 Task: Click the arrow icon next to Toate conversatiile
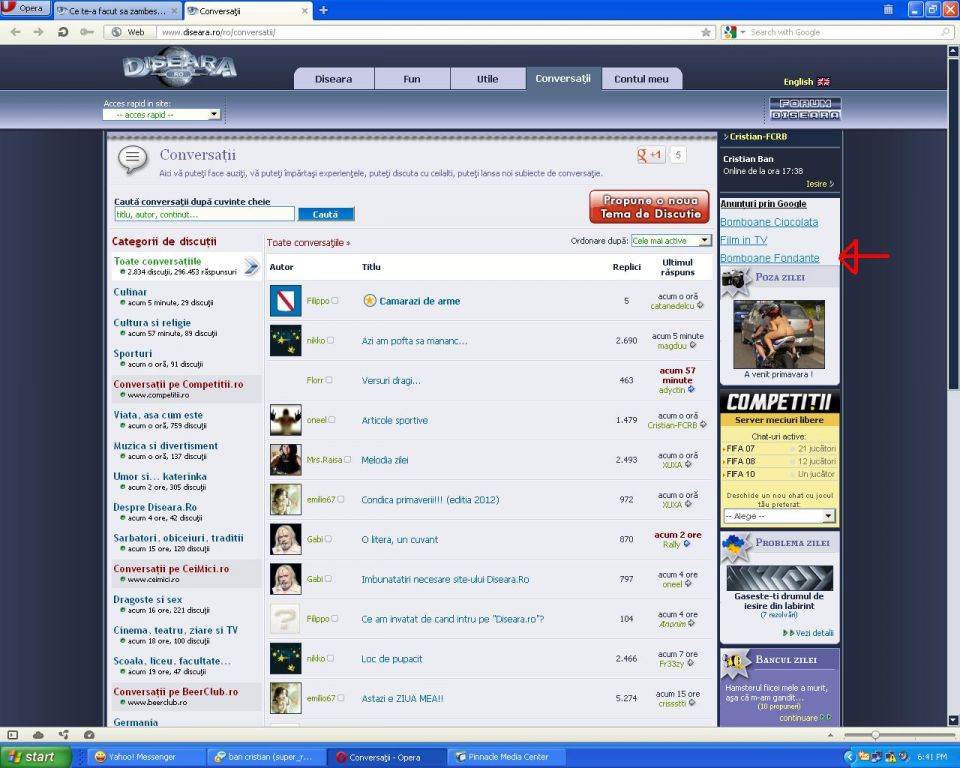(252, 266)
